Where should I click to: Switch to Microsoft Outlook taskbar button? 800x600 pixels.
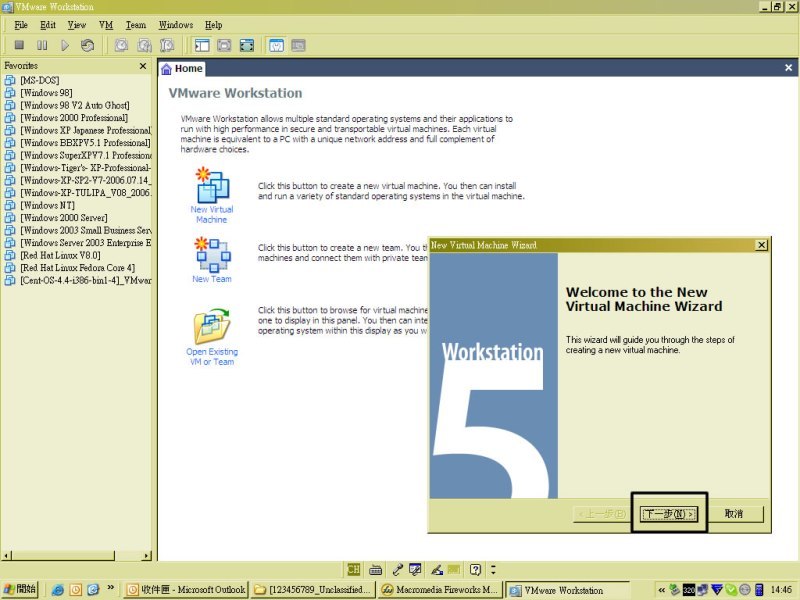(x=186, y=590)
